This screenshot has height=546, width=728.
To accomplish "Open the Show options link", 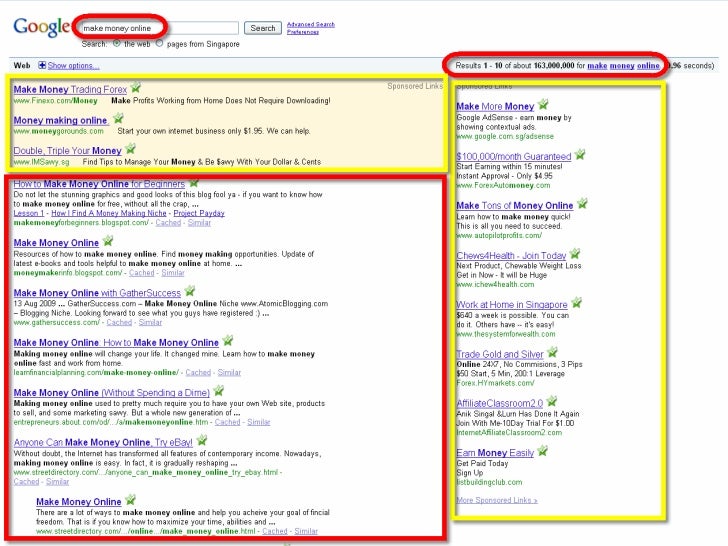I will point(73,66).
